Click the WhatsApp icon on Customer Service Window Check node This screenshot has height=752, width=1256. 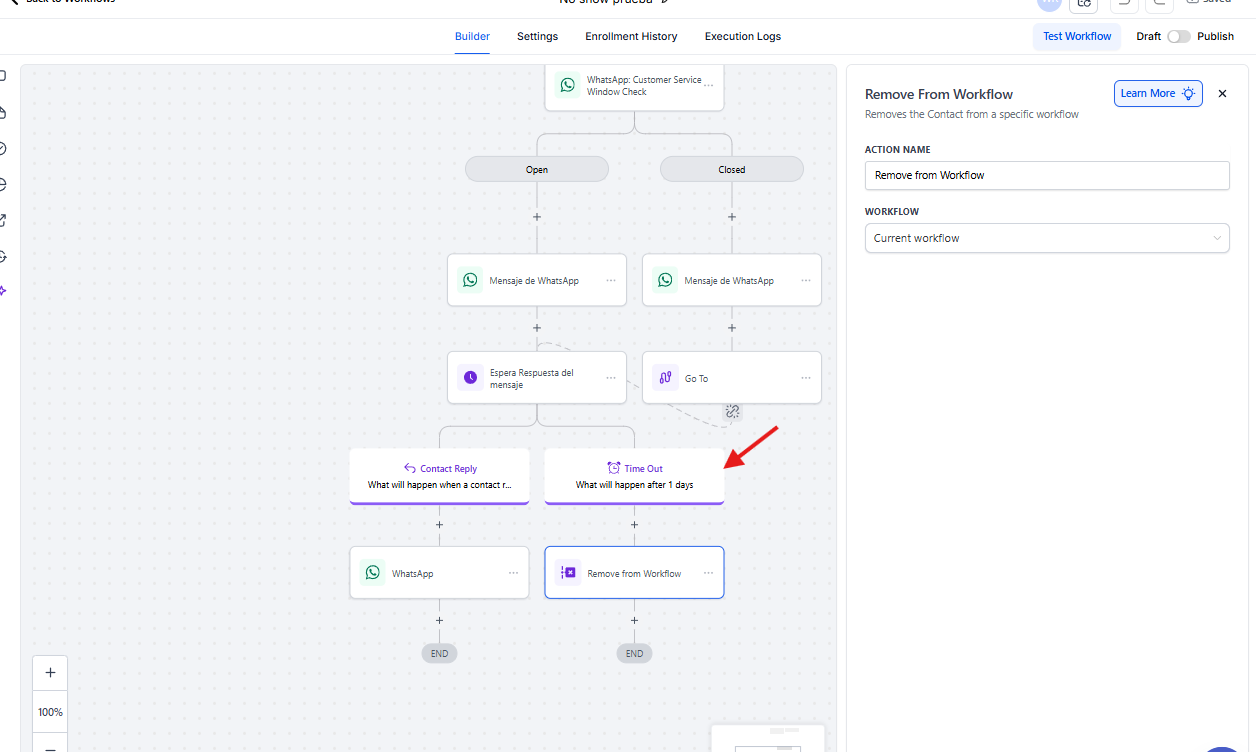568,85
